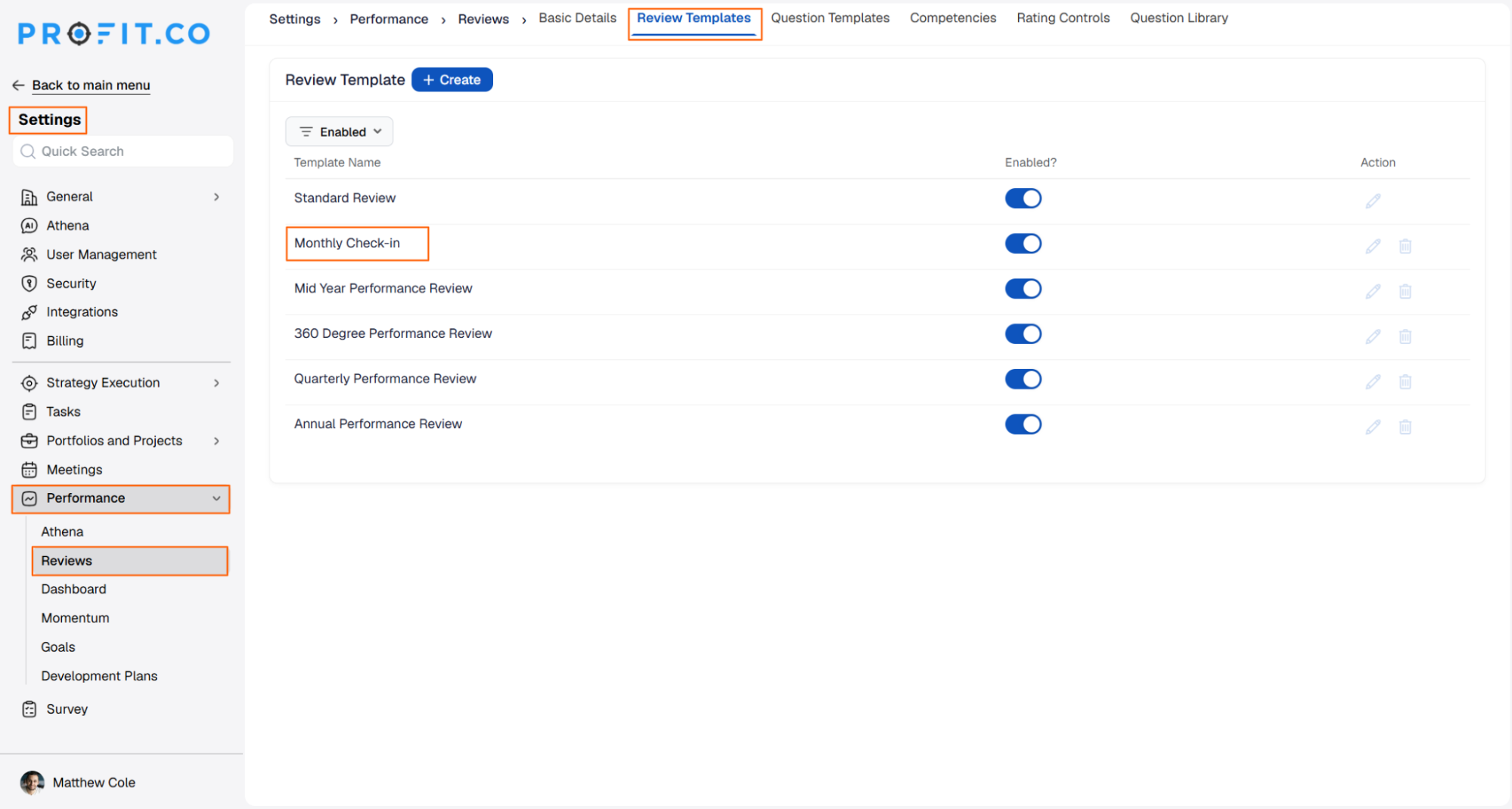Open the Rating Controls tab
1512x809 pixels.
1063,18
